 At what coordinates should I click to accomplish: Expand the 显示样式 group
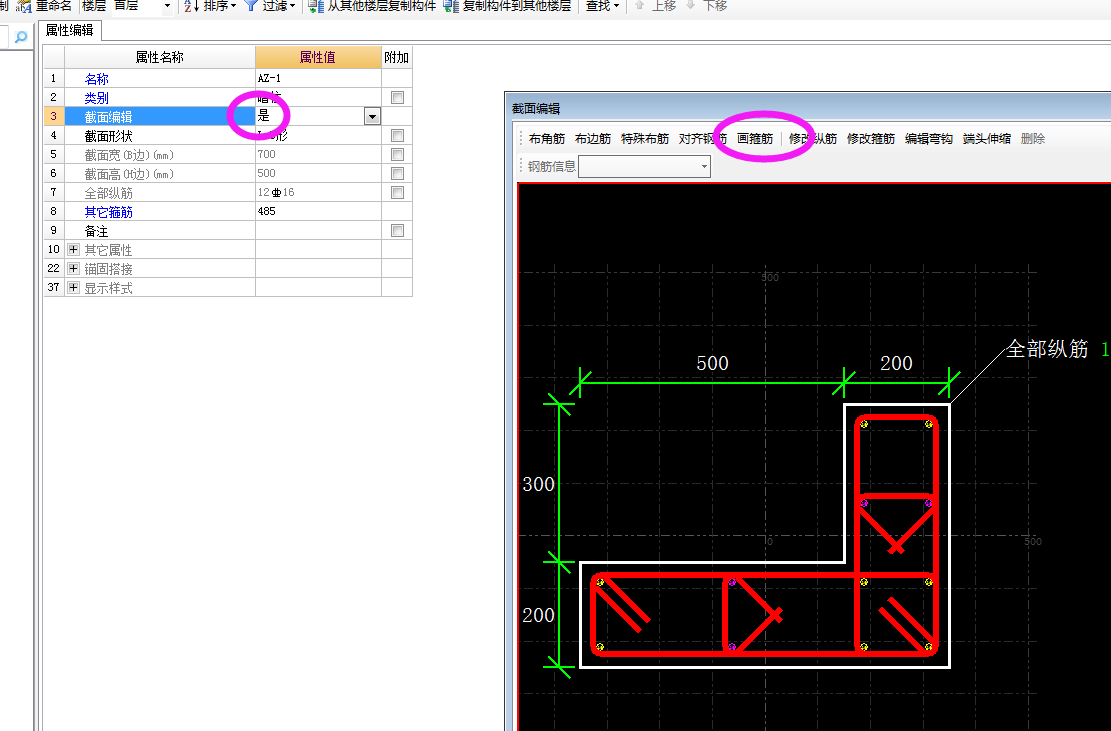(73, 288)
